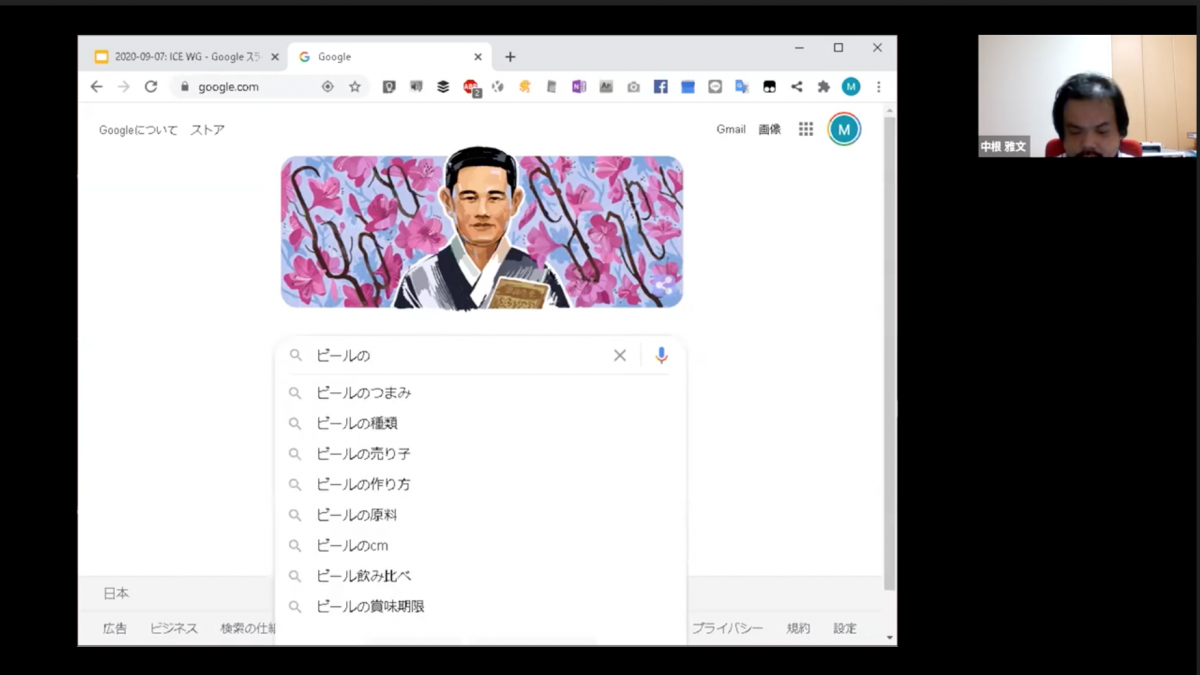1200x675 pixels.
Task: Click the location target icon in address bar
Action: coord(327,87)
